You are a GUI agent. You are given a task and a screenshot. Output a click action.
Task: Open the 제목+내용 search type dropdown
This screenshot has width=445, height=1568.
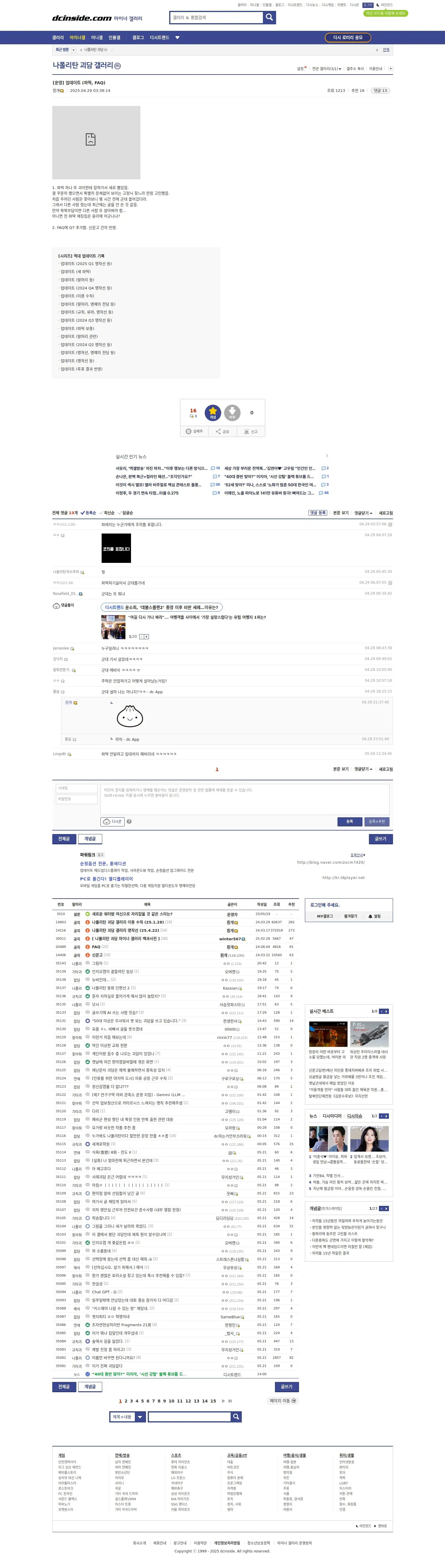point(128,1417)
